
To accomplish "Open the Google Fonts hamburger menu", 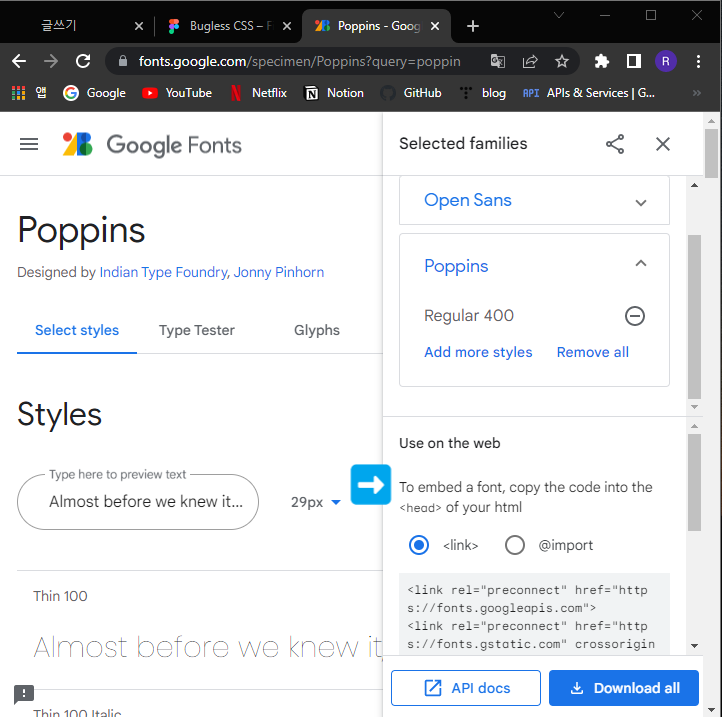I will tap(29, 144).
